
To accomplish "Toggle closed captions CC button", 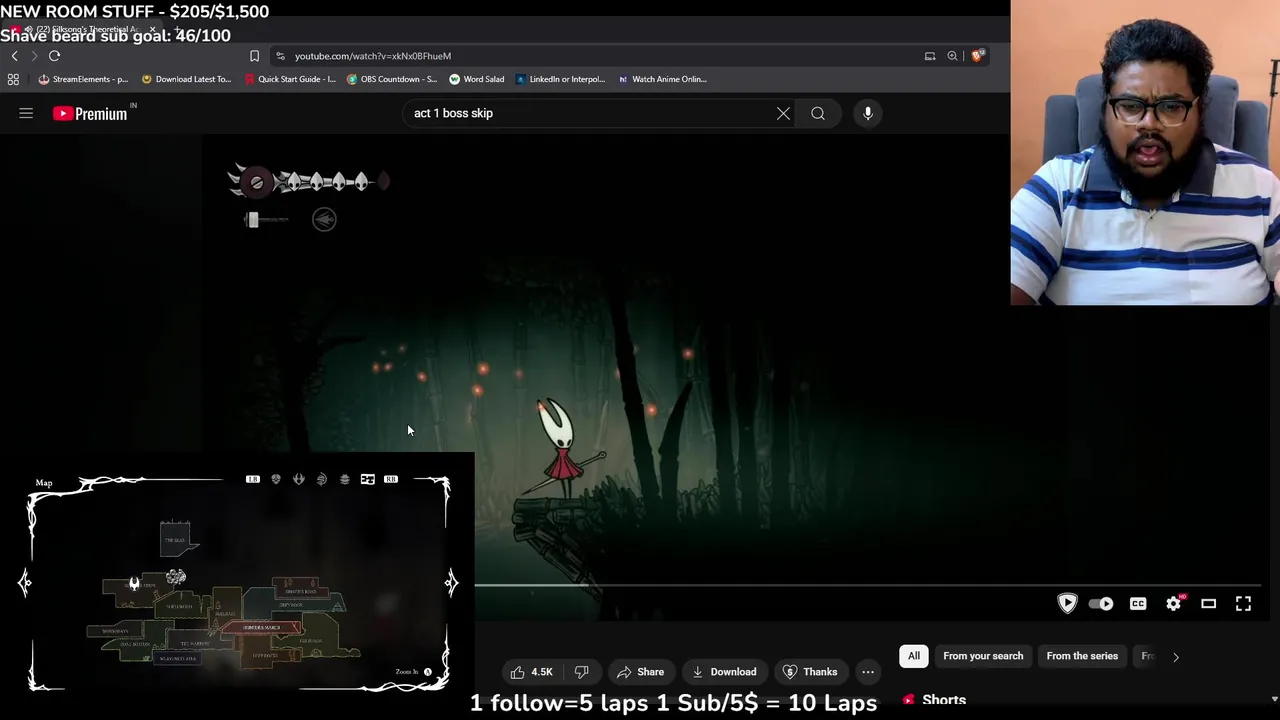I will (x=1138, y=604).
